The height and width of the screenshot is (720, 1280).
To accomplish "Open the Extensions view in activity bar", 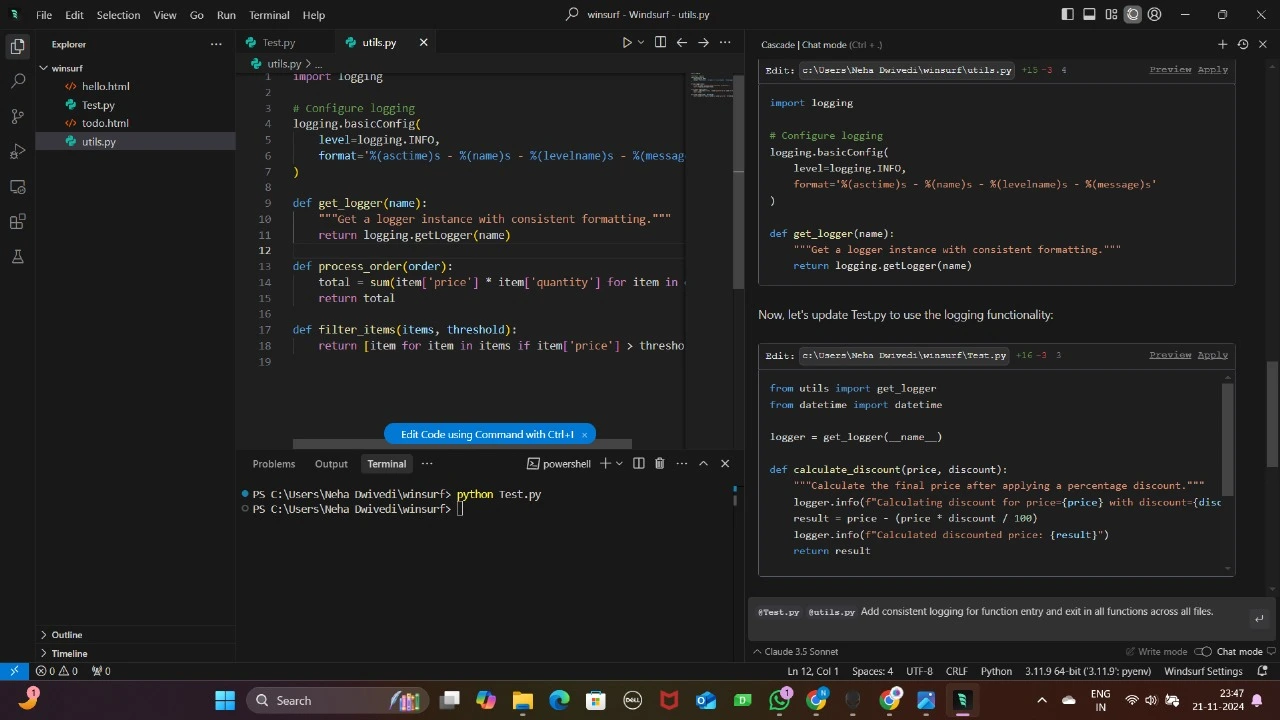I will point(17,222).
